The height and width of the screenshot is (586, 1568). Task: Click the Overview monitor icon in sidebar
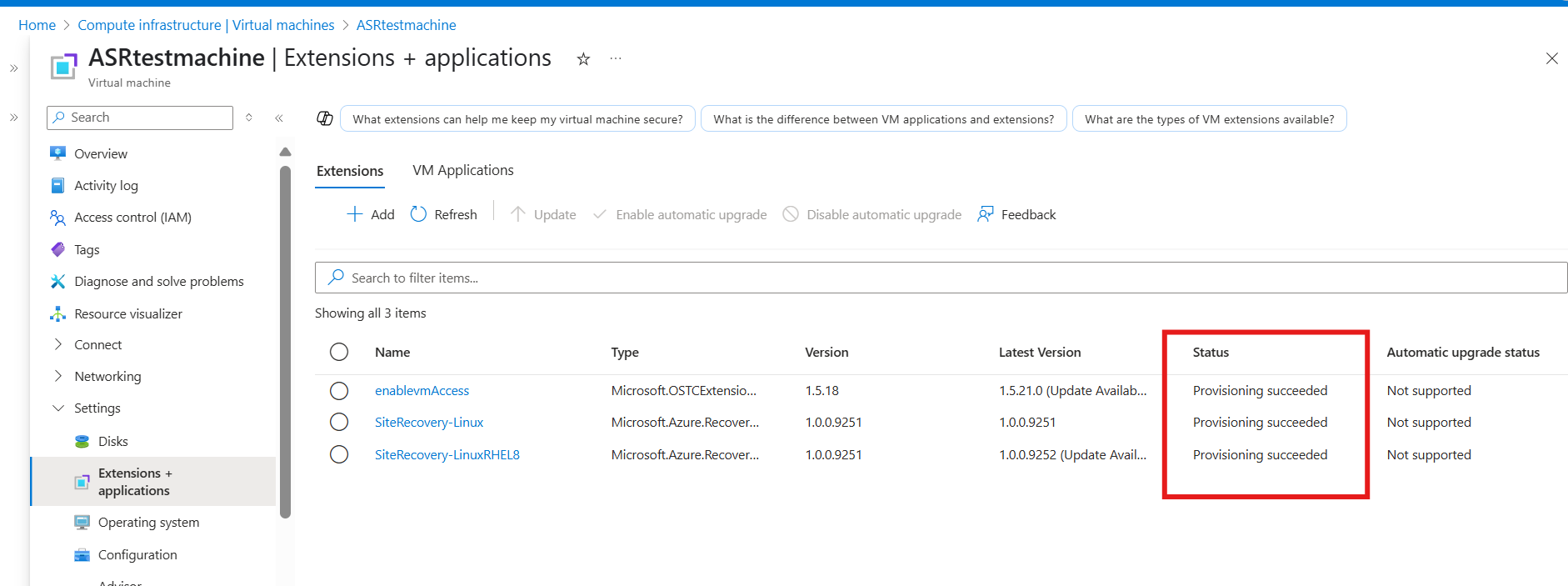(x=57, y=153)
